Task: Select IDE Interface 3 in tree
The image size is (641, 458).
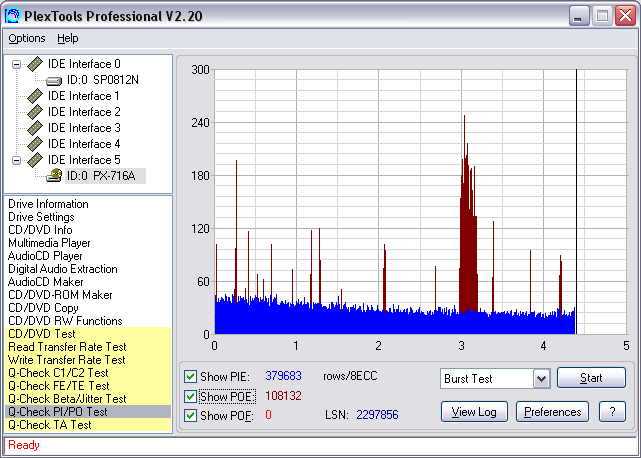Action: (x=84, y=128)
